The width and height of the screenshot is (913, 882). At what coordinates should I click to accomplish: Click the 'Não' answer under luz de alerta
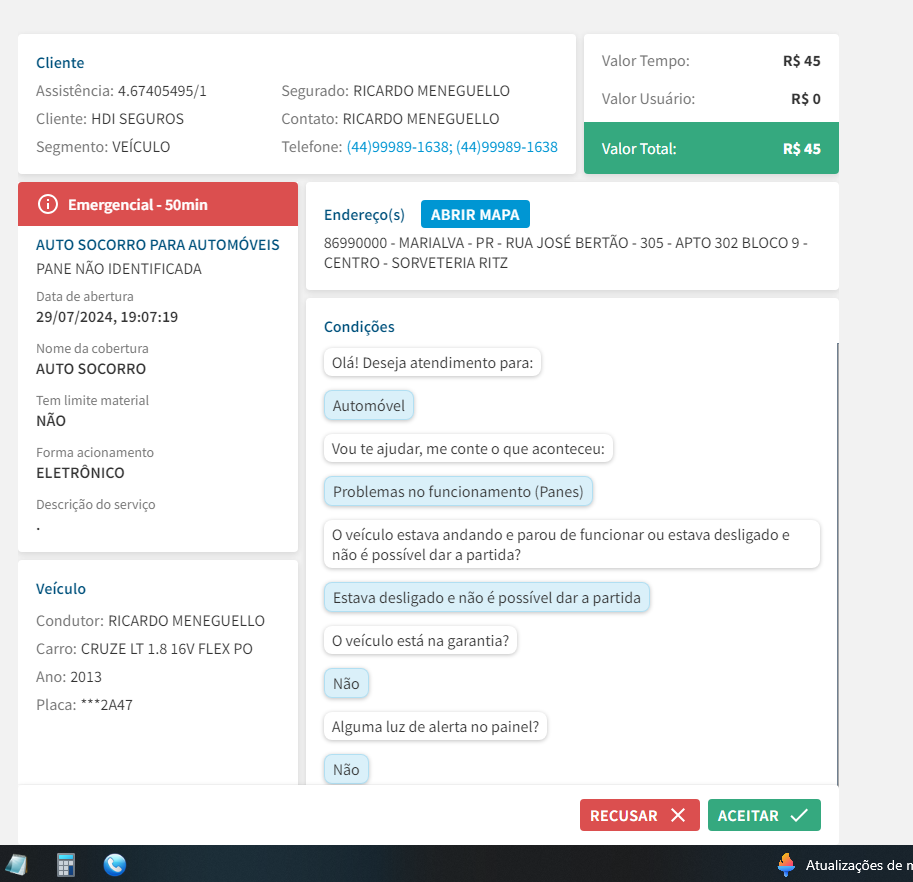click(x=346, y=769)
